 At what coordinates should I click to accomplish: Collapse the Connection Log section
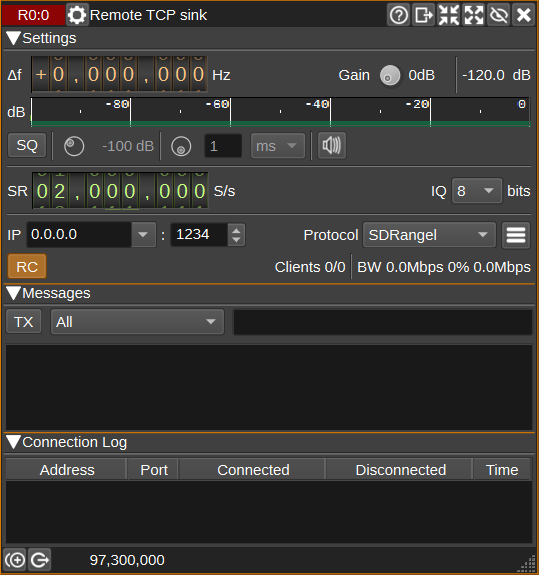[x=14, y=442]
